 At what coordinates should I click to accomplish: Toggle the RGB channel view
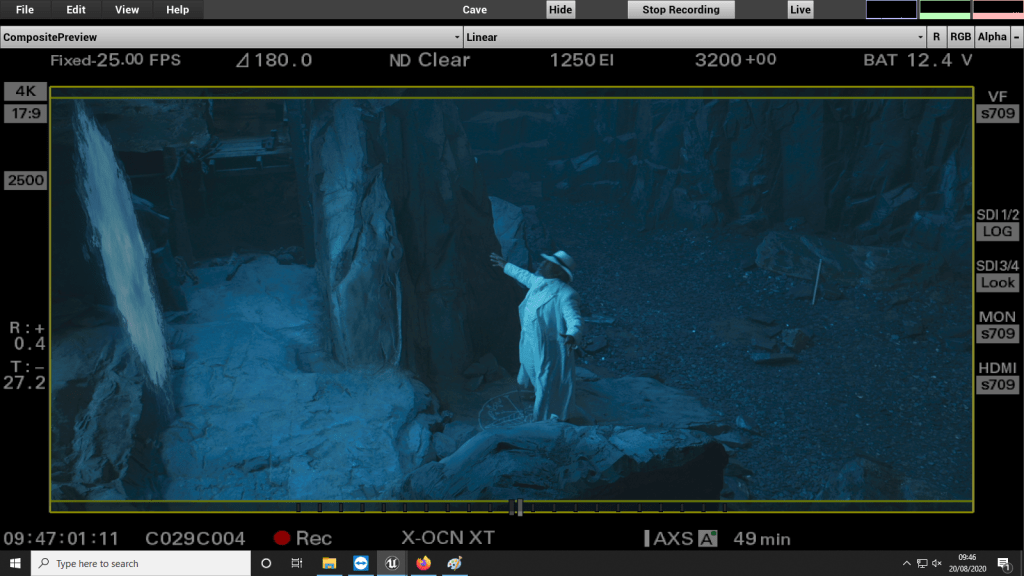coord(960,37)
